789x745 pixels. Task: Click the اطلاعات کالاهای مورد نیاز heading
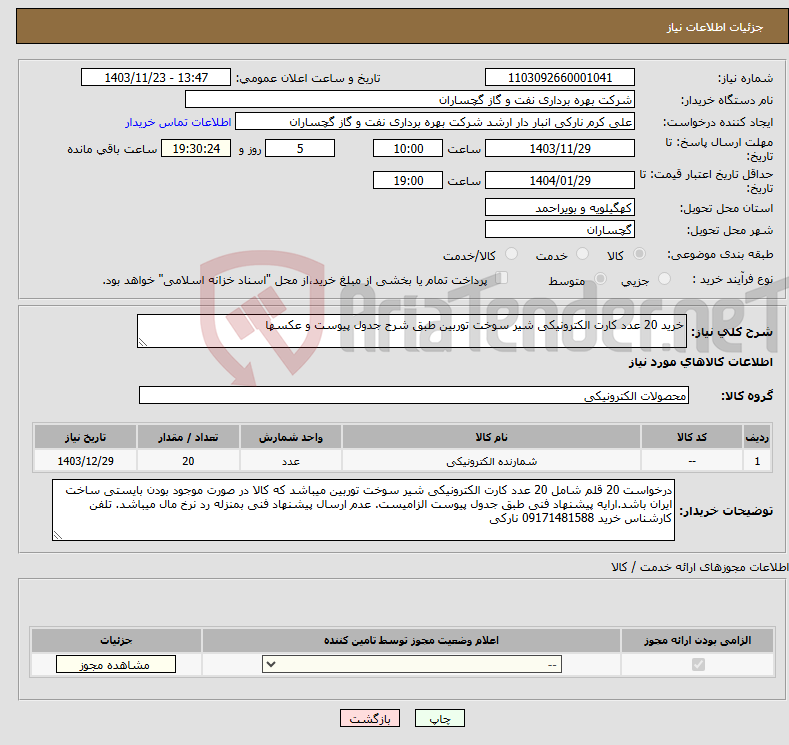coord(700,362)
